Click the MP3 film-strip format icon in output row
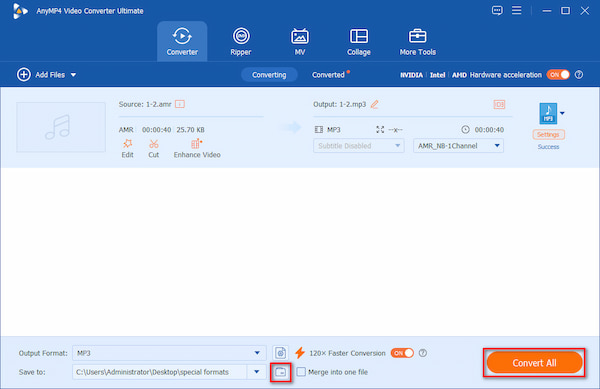Screen dimensions: 600x389 319,130
